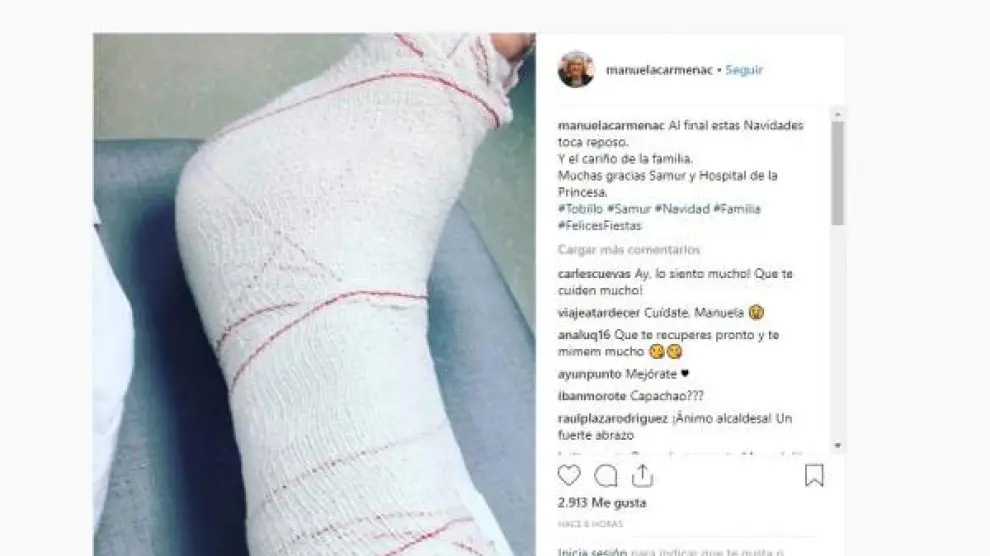View the 2.913 Me gusta likes list
Viewport: 990px width, 556px height.
click(x=602, y=503)
